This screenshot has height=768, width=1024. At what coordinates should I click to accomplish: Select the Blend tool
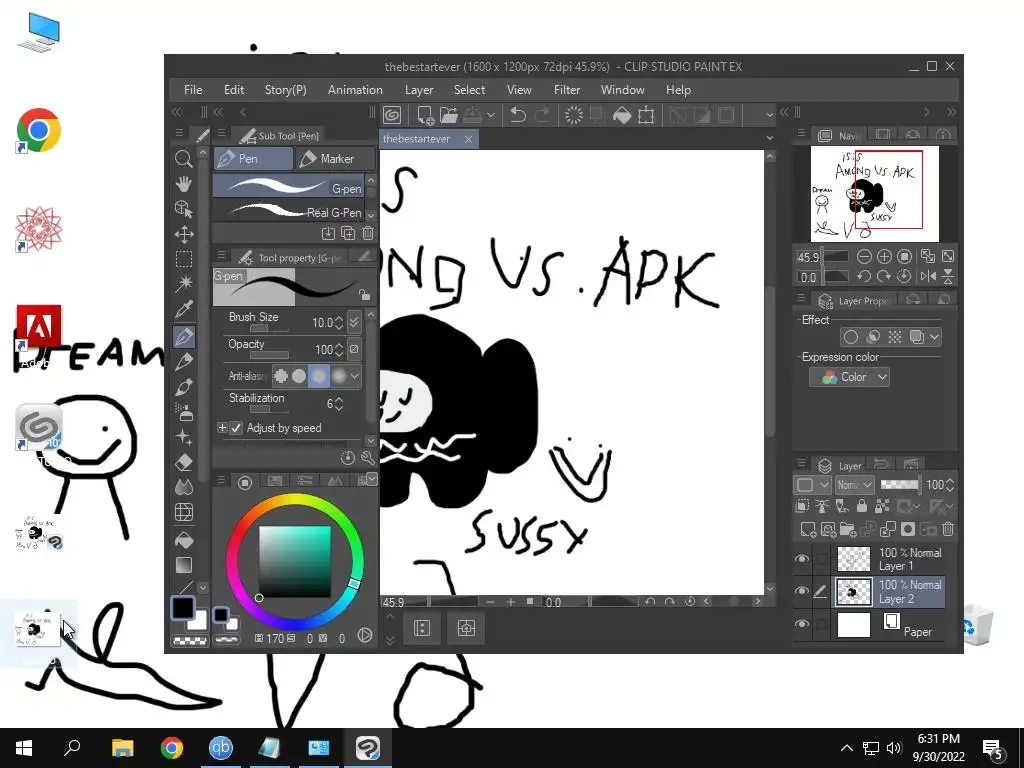coord(184,487)
